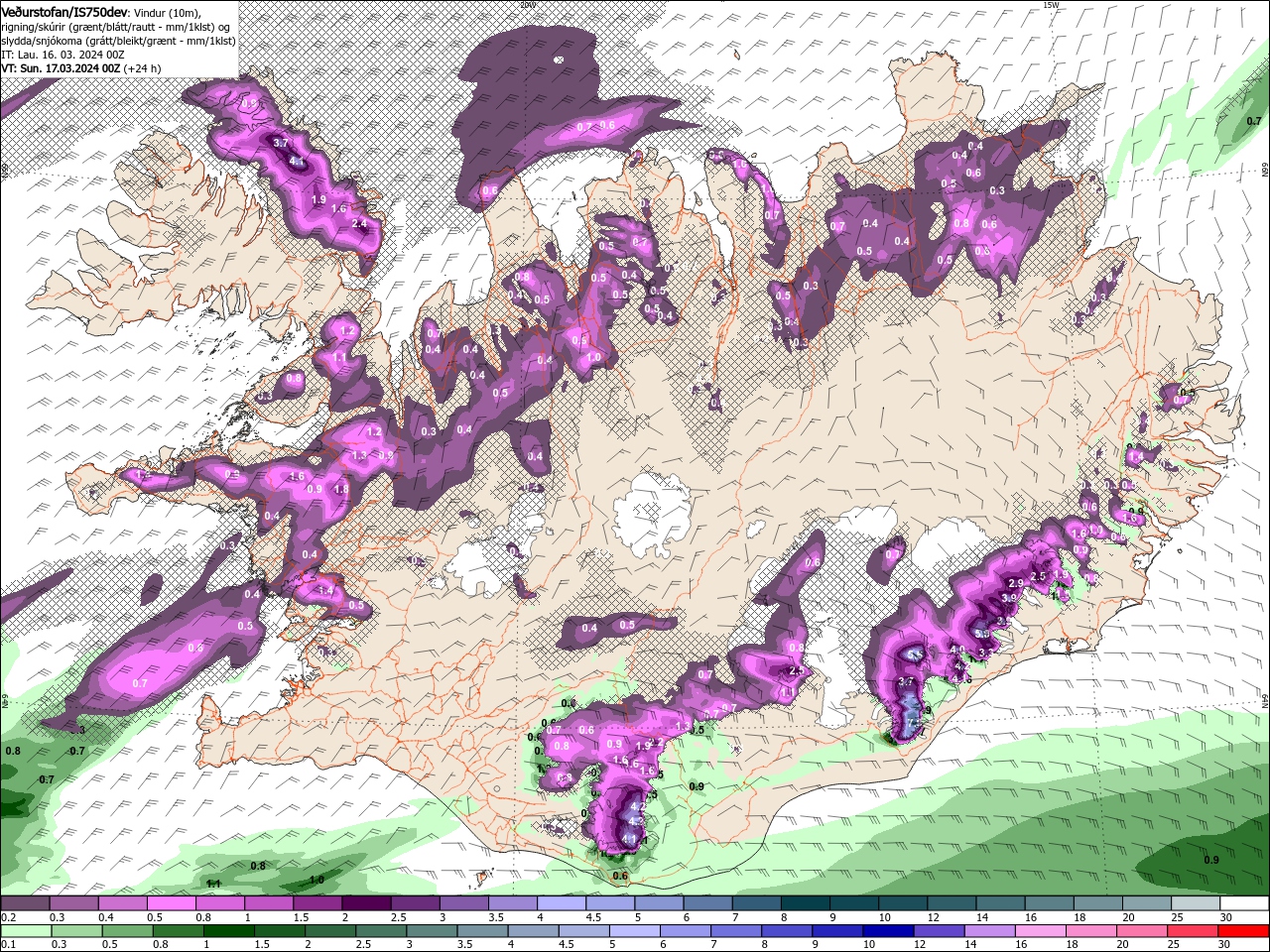Pick the darkest green 1 swatch in rain scale

[x=228, y=931]
